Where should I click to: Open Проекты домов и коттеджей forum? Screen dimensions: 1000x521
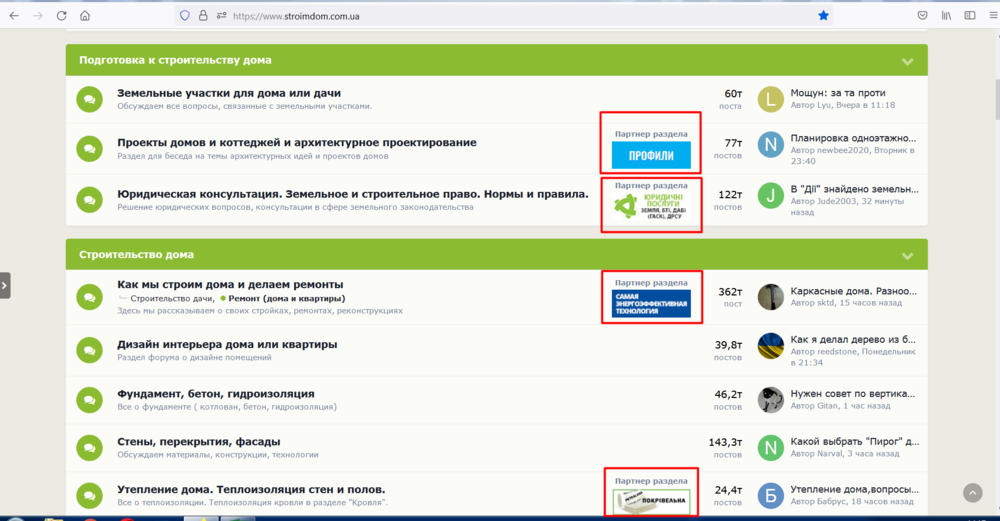tap(297, 142)
